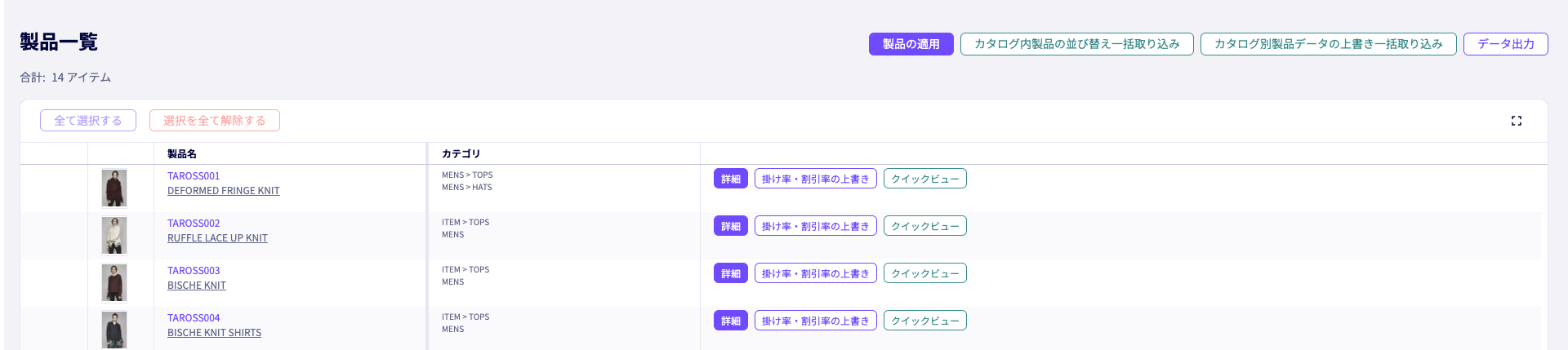Click the データ出力 button
Viewport: 1568px width, 350px height.
point(1505,44)
